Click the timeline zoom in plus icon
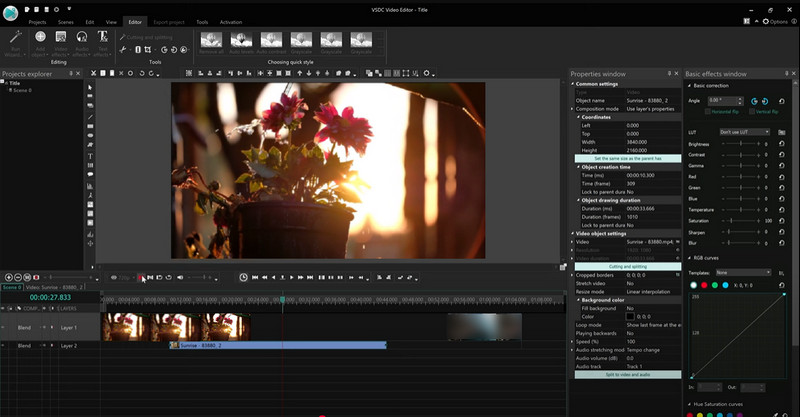The image size is (800, 417). tap(9, 277)
